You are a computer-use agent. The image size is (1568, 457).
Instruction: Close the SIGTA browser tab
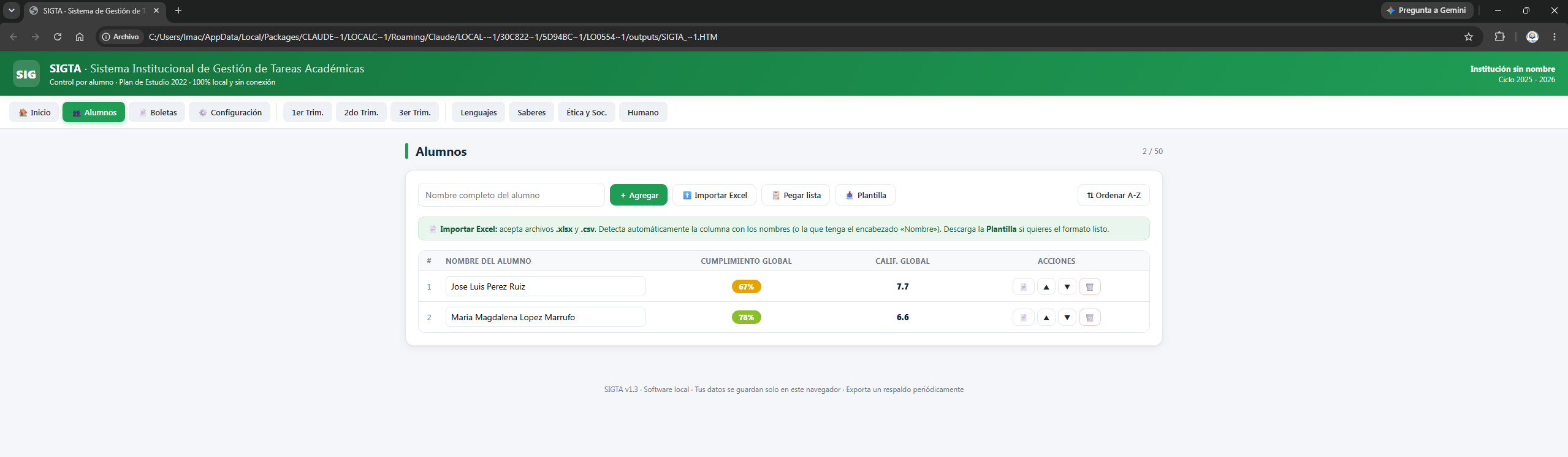click(156, 10)
